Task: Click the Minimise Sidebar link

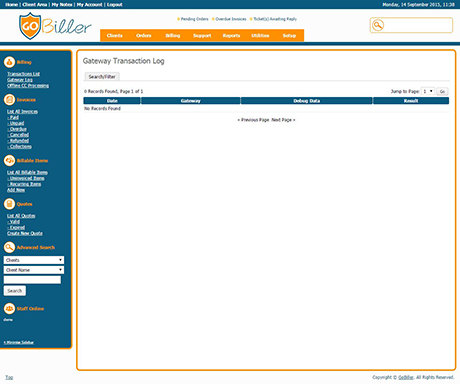Action: click(x=19, y=342)
